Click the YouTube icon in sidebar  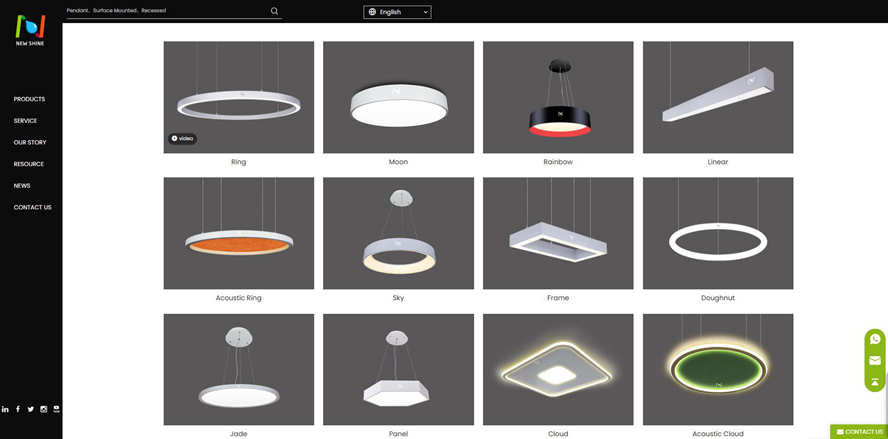point(57,409)
